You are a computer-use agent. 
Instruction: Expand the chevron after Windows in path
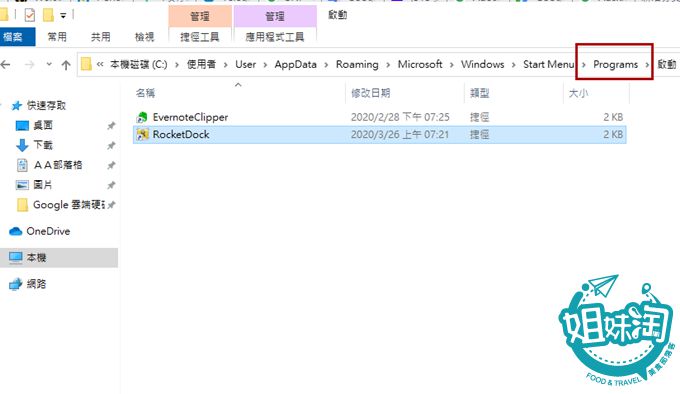[x=513, y=65]
